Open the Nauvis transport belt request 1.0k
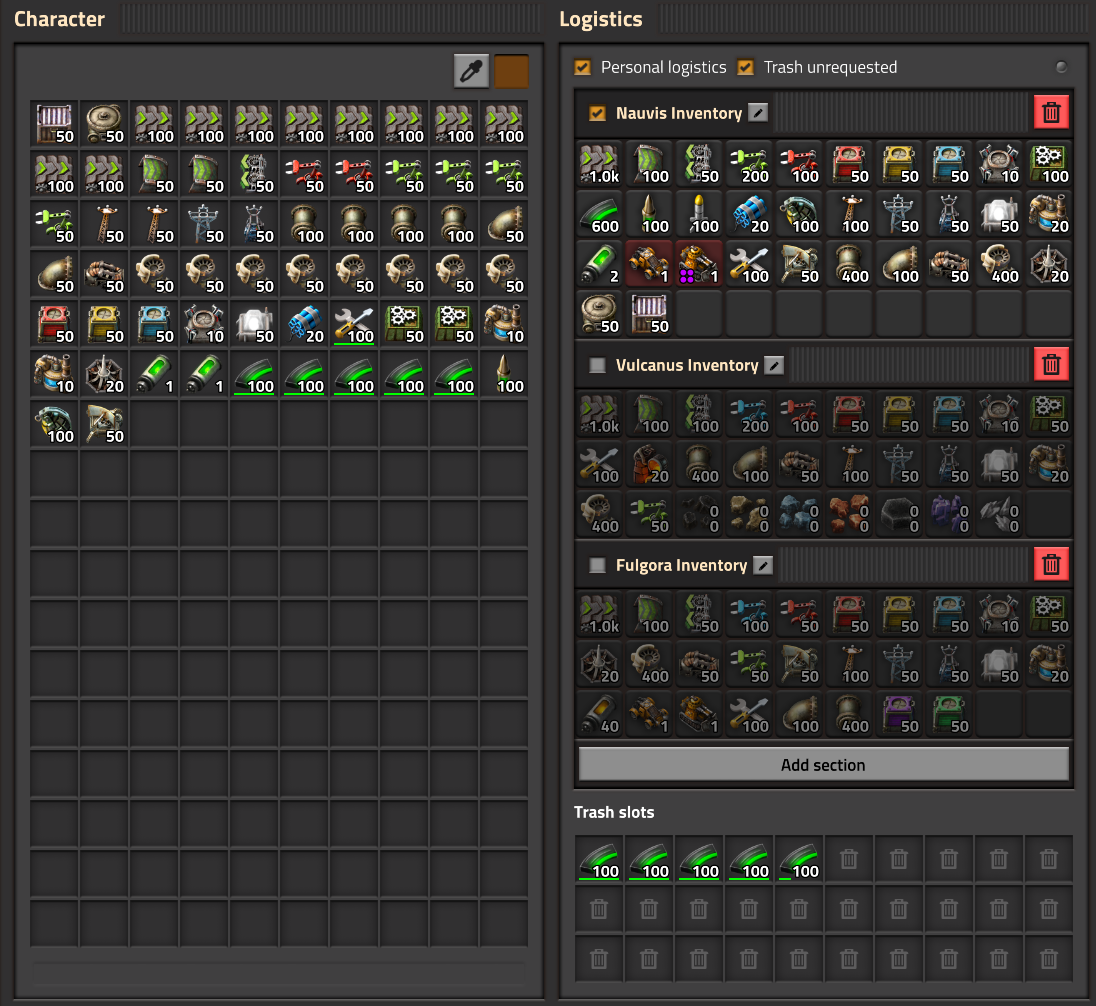 pyautogui.click(x=600, y=165)
